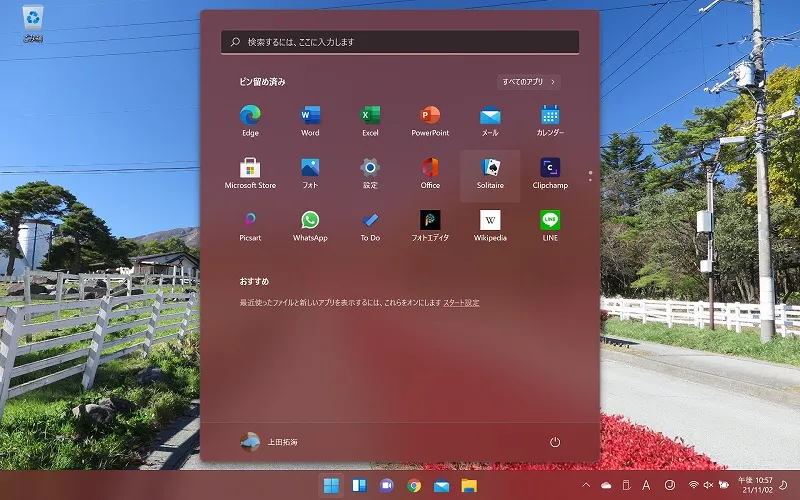Open Microsoft Store app

pyautogui.click(x=250, y=173)
